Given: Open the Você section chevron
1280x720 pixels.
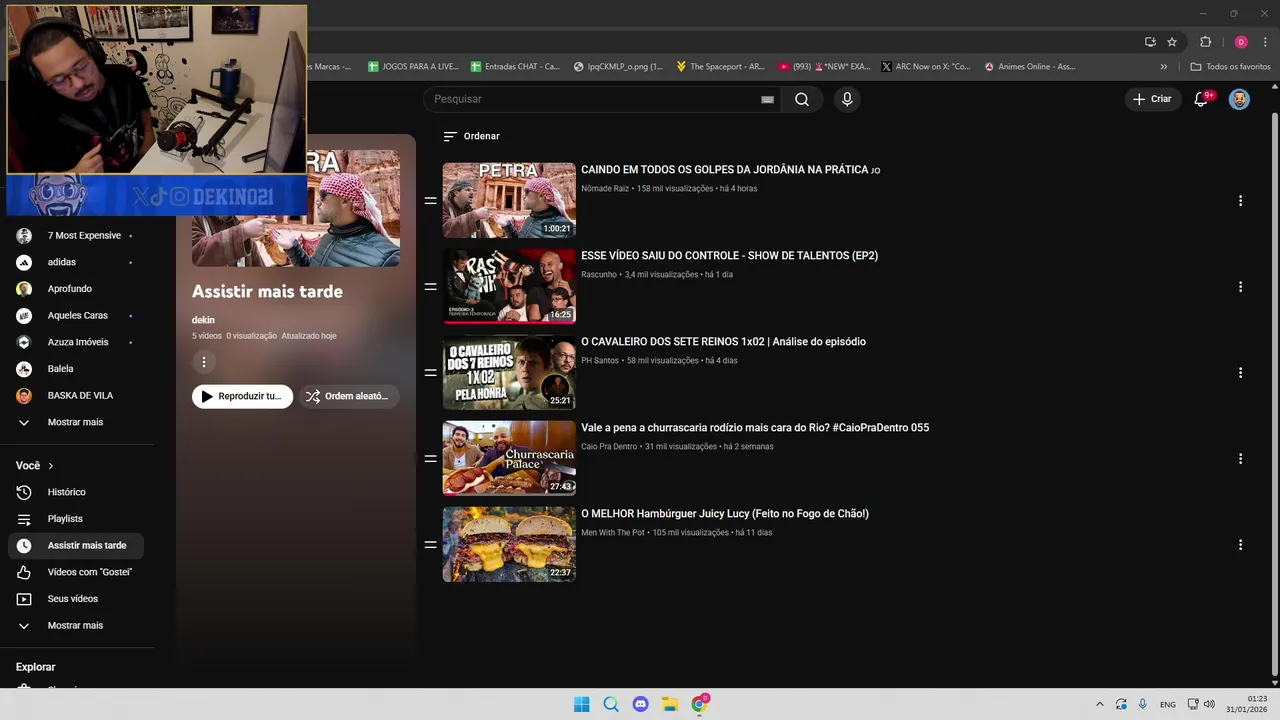Looking at the screenshot, I should pyautogui.click(x=51, y=466).
